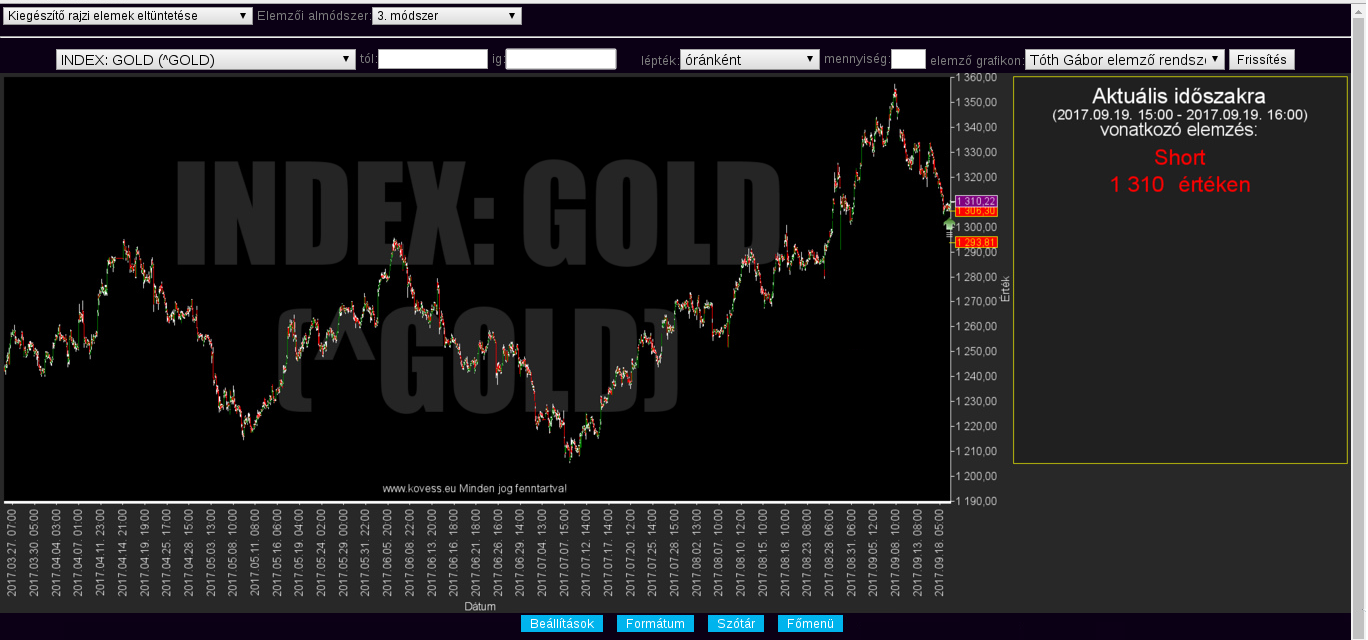Open the Beállítások settings page
1368x640 pixels.
(x=561, y=624)
